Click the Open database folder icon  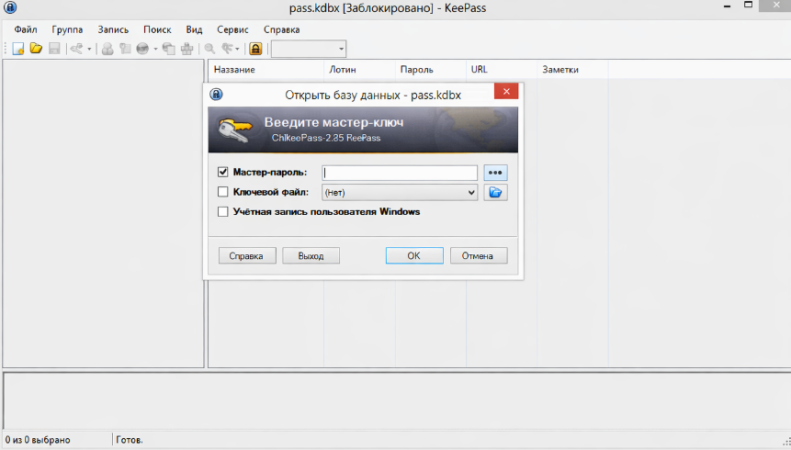point(35,48)
